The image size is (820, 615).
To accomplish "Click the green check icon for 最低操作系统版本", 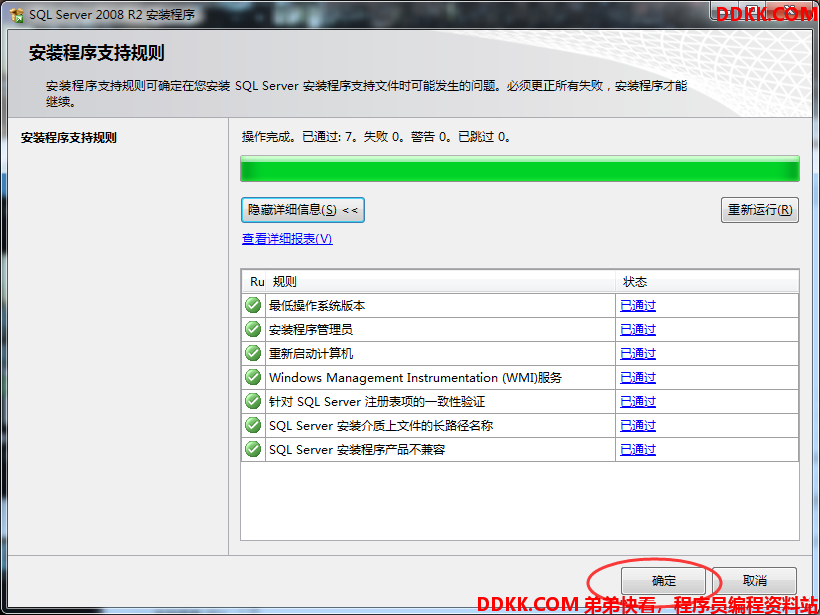I will [x=253, y=305].
